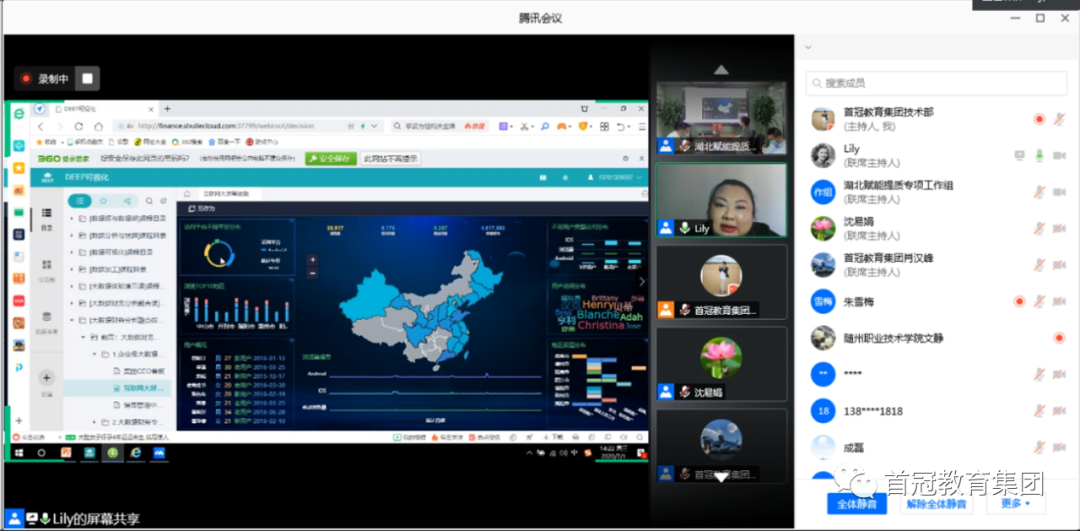Click the down arrow below video thumbnails
This screenshot has height=531, width=1080.
[721, 477]
